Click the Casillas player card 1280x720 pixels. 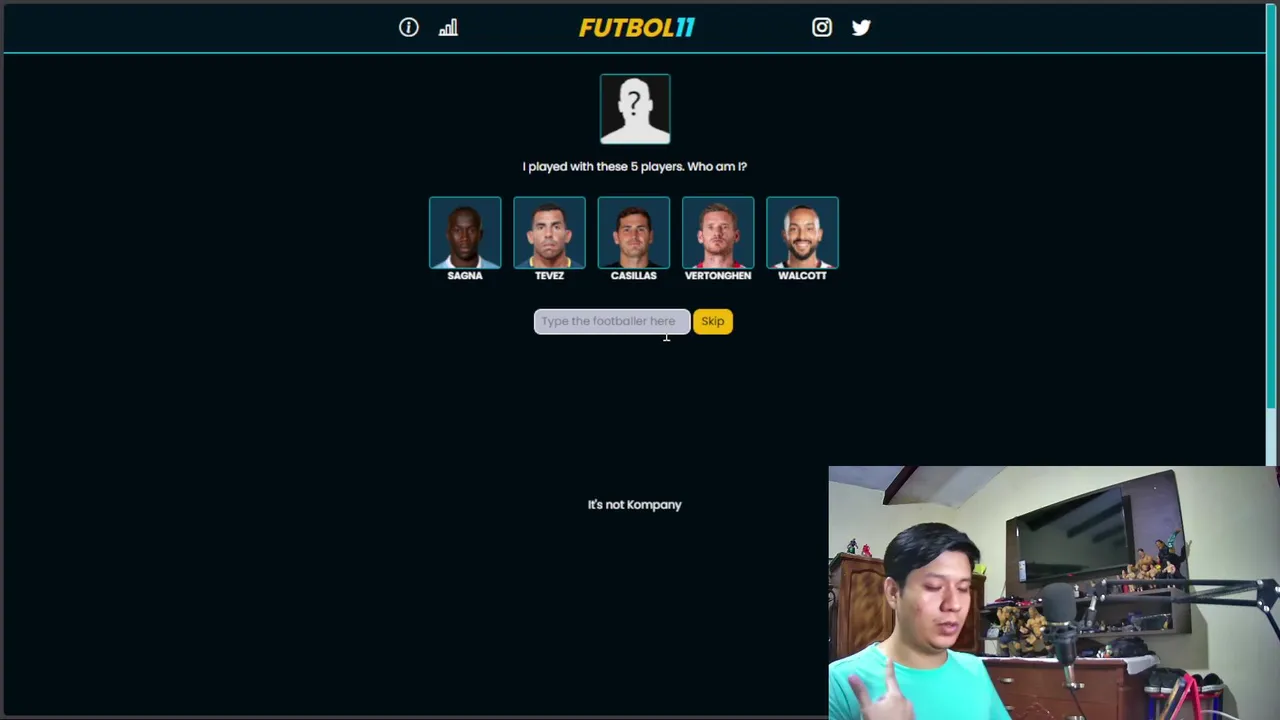pos(634,233)
